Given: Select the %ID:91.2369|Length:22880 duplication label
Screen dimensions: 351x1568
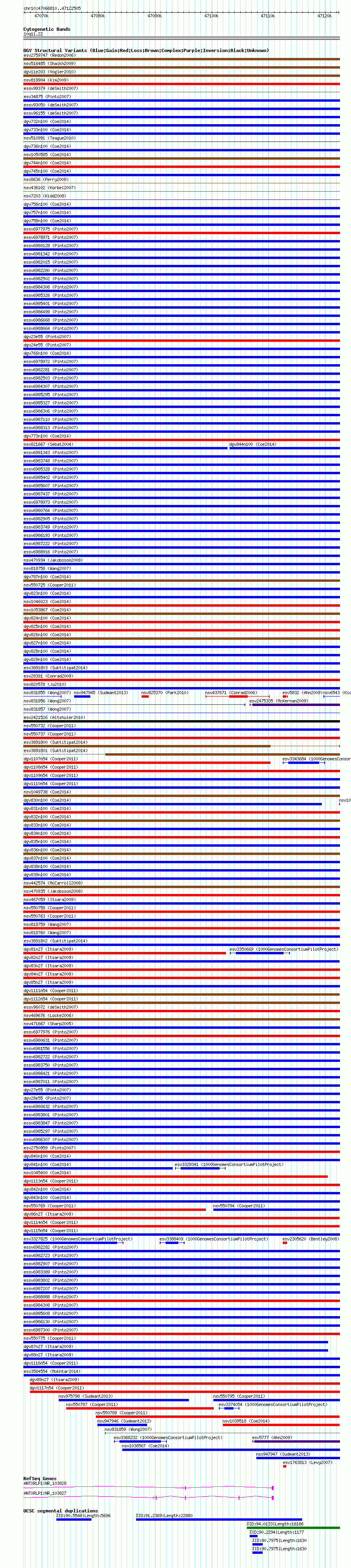Looking at the screenshot, I should [164, 1516].
